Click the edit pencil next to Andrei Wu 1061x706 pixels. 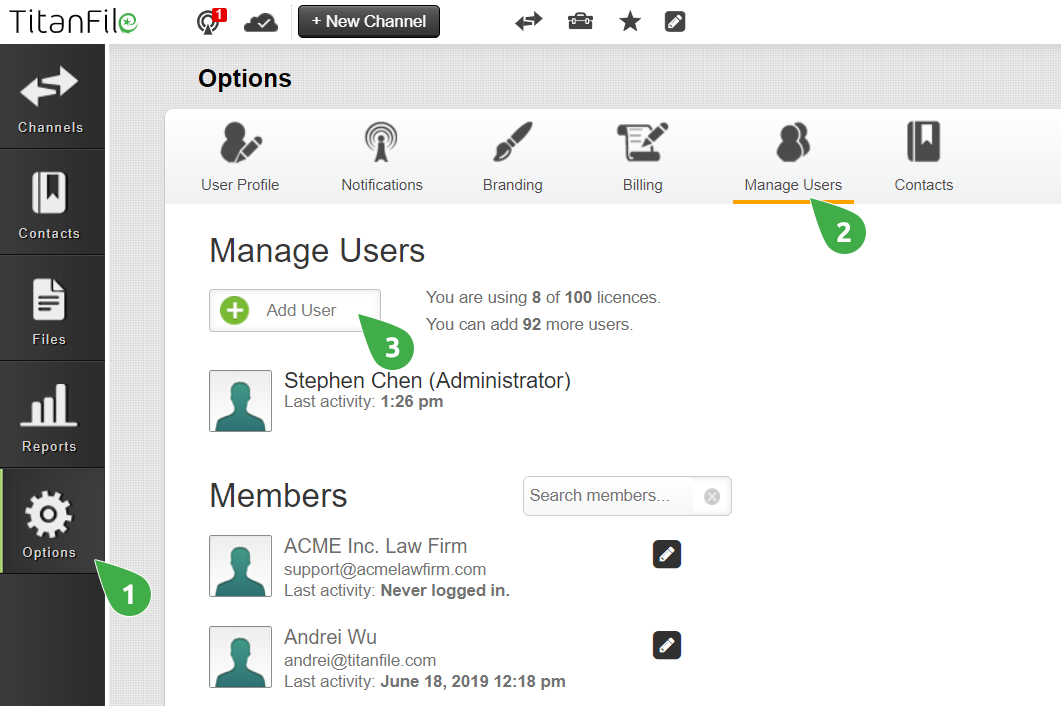tap(666, 645)
